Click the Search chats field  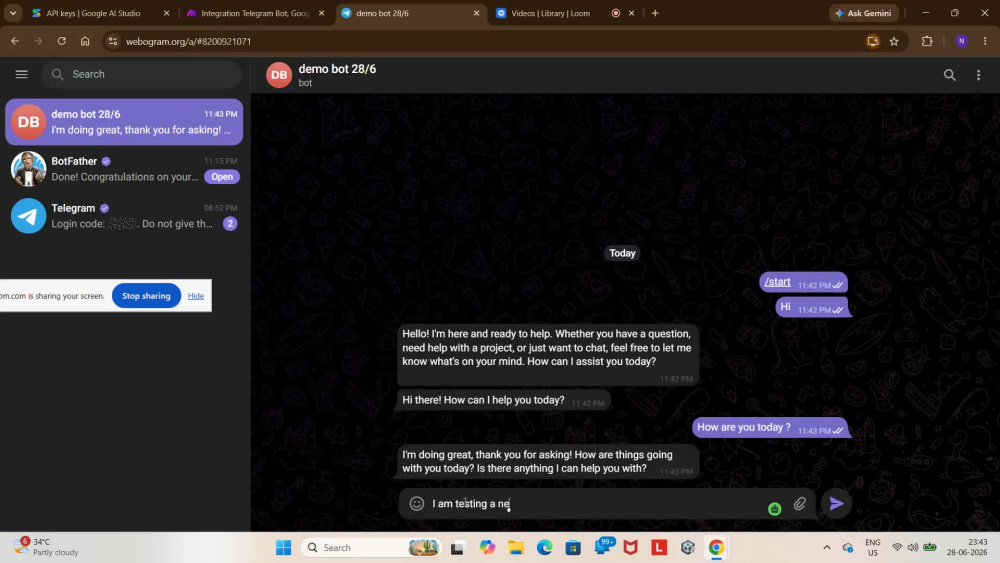(x=142, y=74)
